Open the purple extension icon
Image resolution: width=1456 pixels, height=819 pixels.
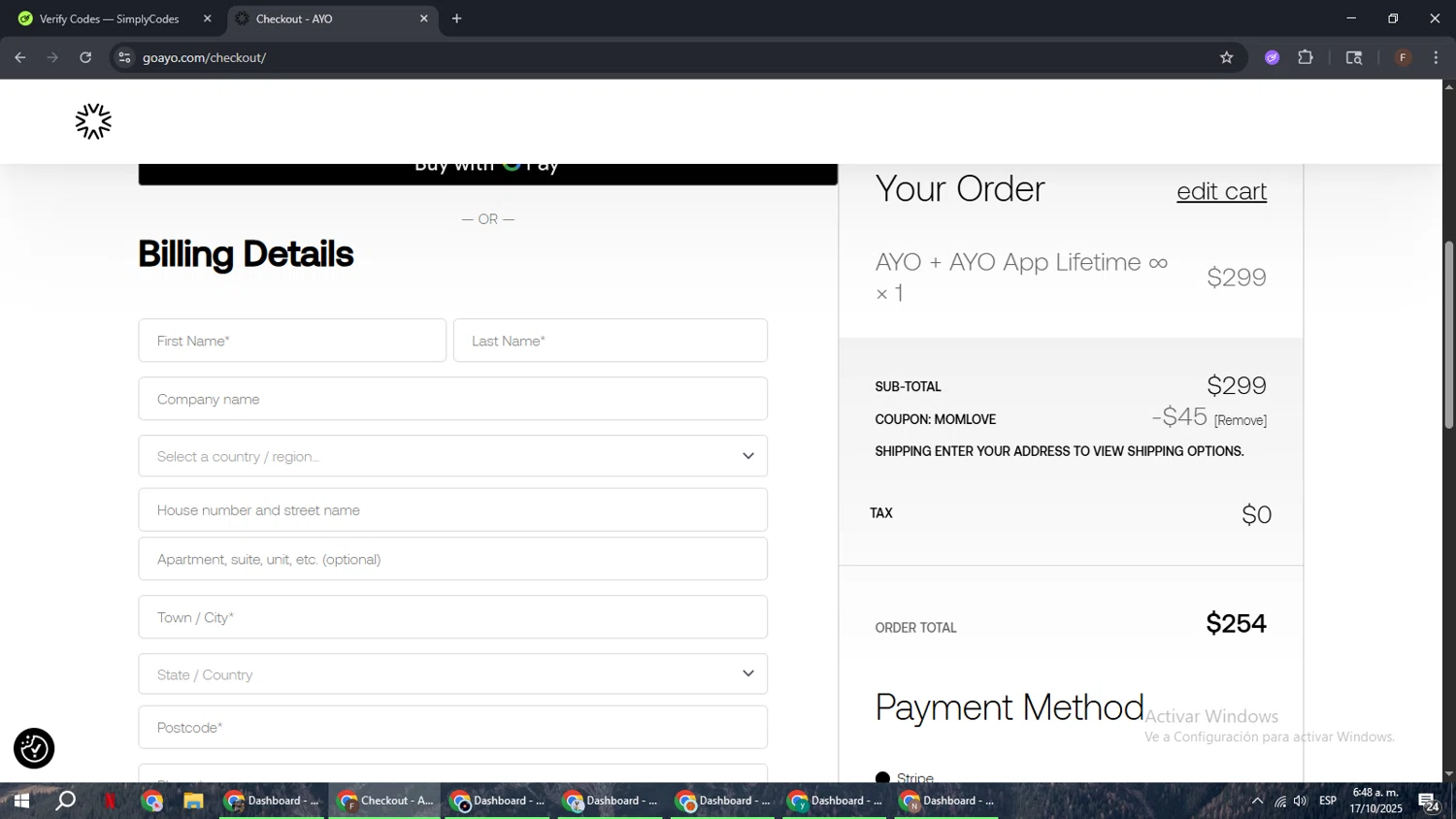coord(1272,57)
